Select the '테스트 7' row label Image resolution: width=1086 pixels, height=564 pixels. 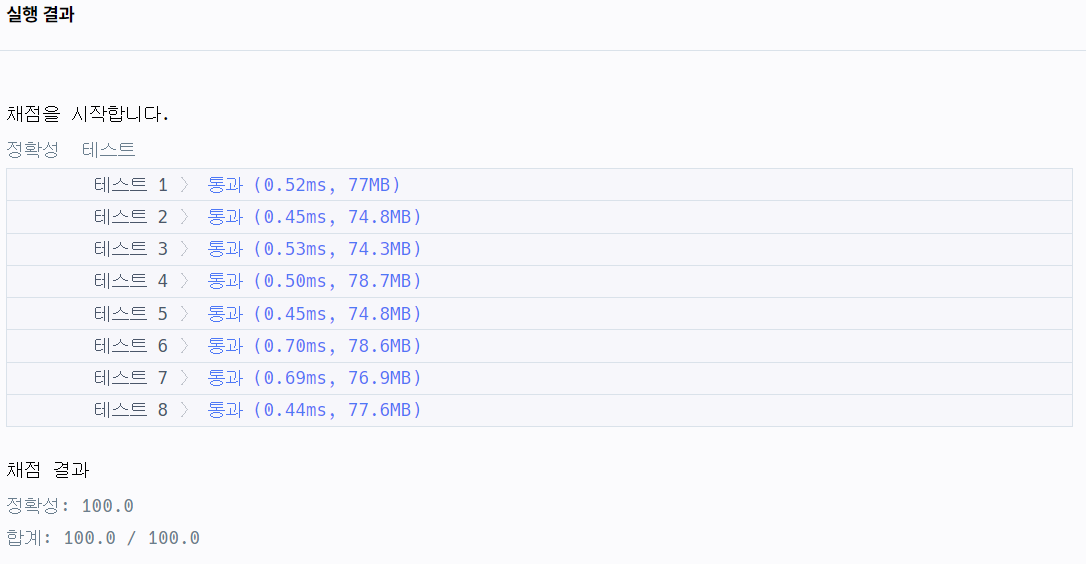pyautogui.click(x=131, y=378)
